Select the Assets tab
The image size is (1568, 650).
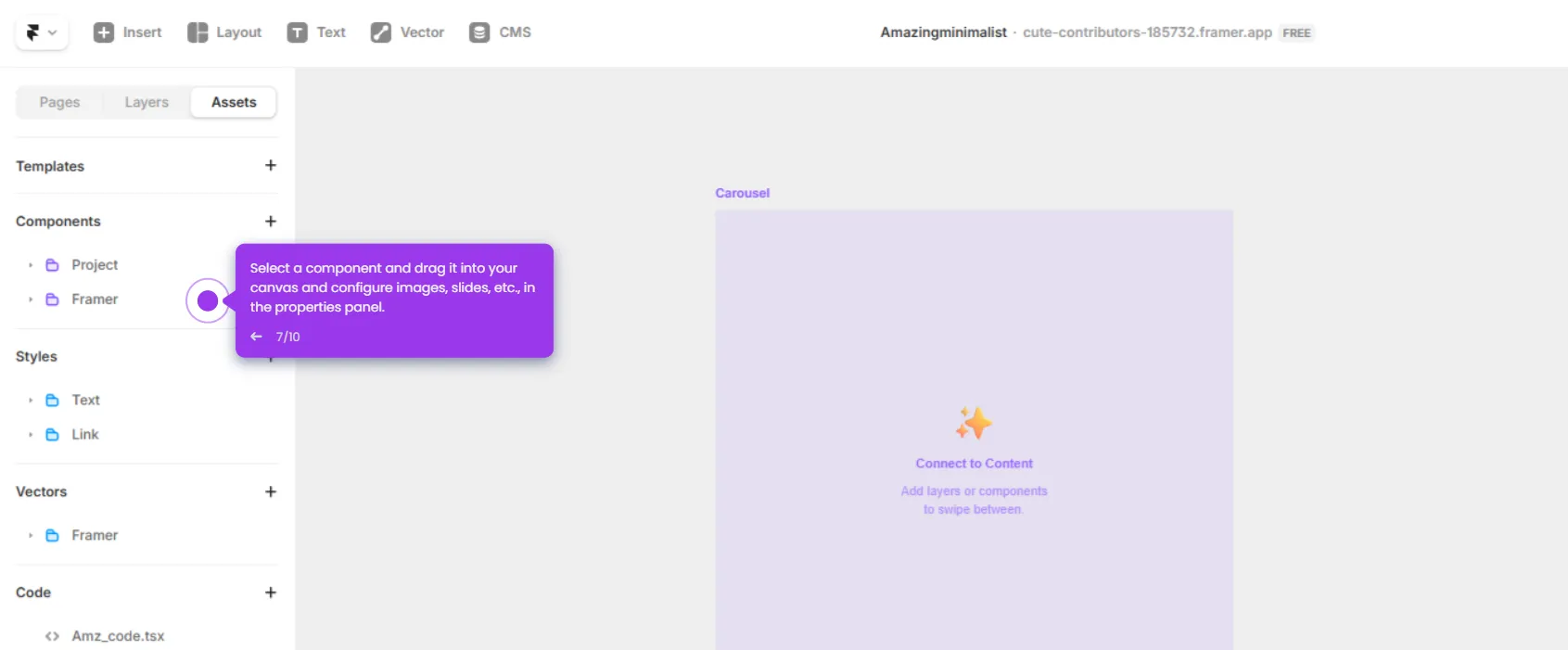click(x=234, y=102)
